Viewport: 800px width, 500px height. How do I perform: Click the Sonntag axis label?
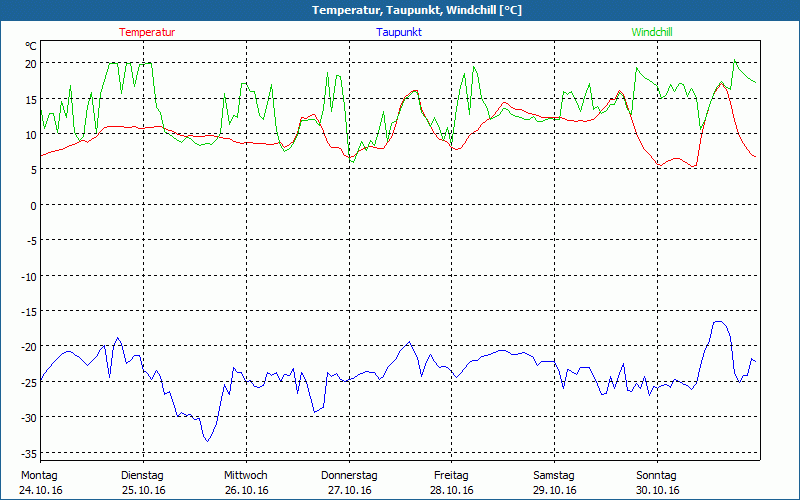click(x=656, y=475)
